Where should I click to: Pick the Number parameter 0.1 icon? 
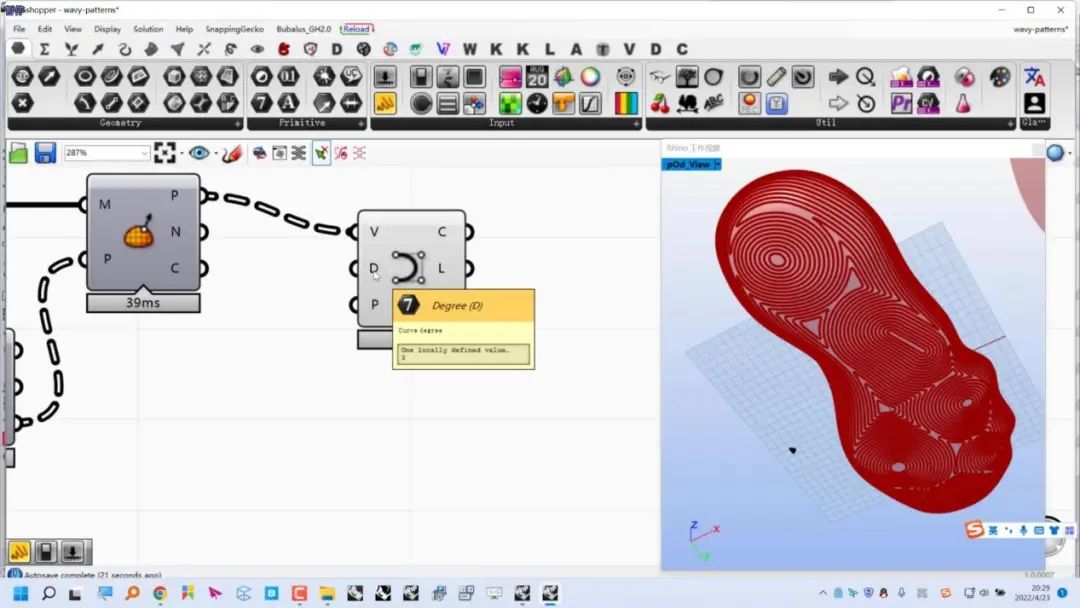[x=288, y=76]
